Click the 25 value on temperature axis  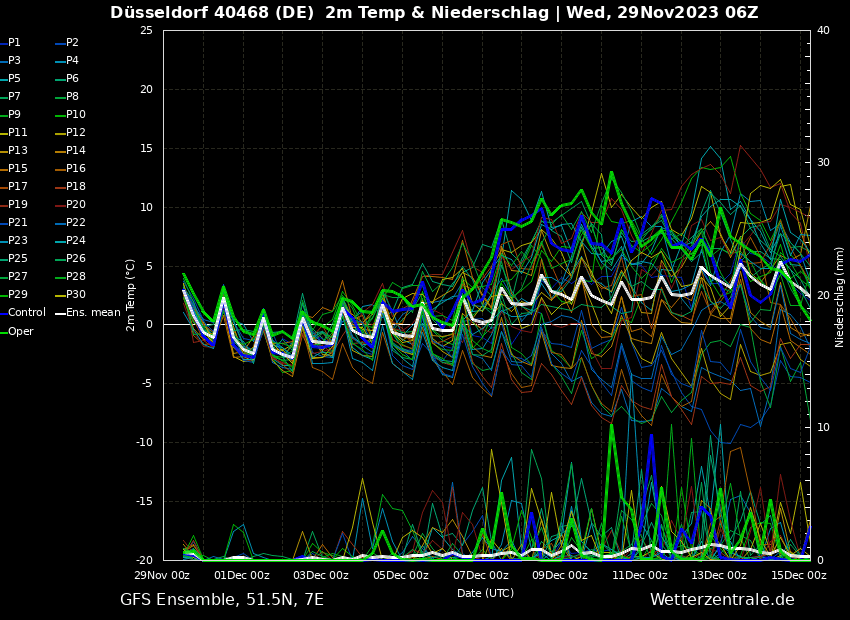pyautogui.click(x=146, y=30)
